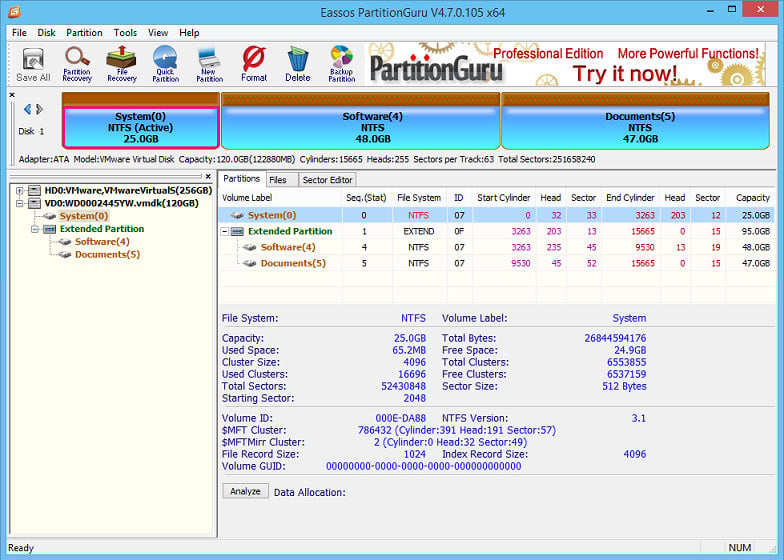Screen dimensions: 784x560
Task: Click the Capacity column header
Action: tap(750, 198)
